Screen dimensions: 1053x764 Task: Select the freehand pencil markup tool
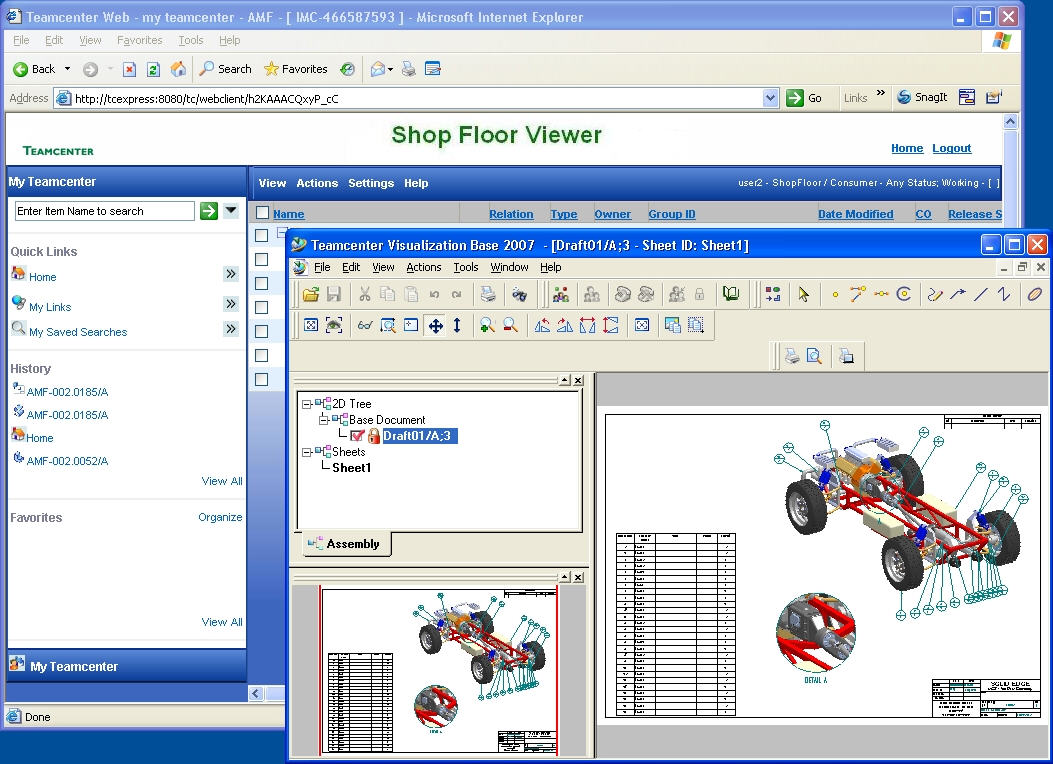tap(935, 294)
